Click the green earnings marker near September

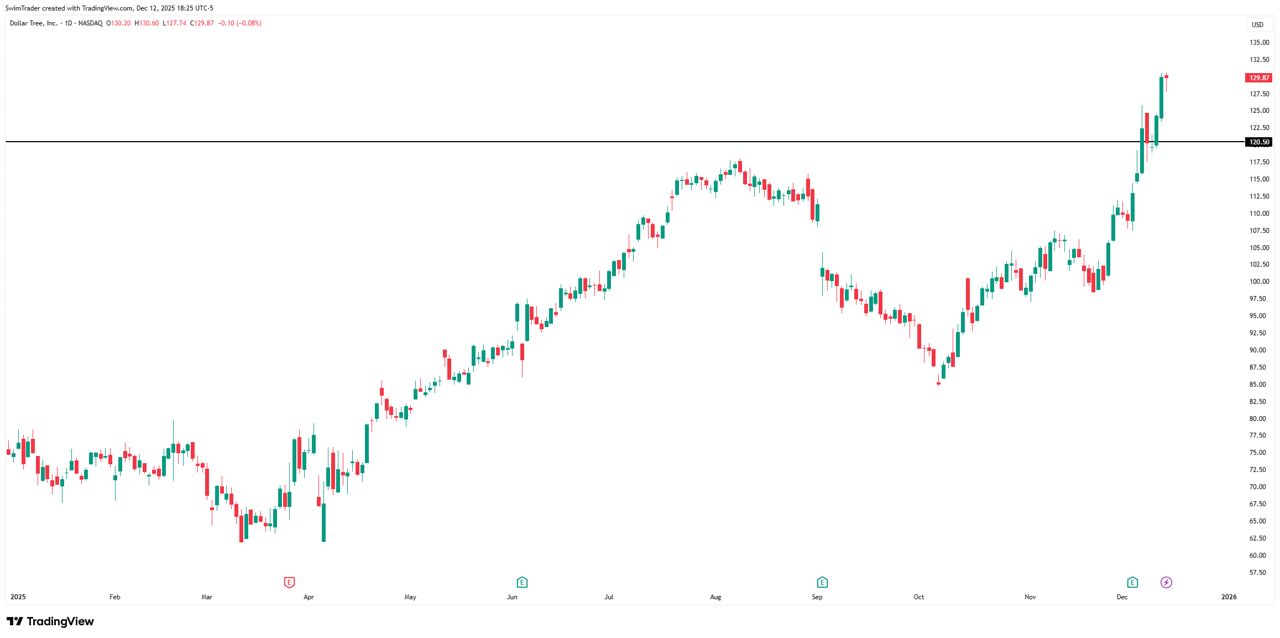coord(822,582)
